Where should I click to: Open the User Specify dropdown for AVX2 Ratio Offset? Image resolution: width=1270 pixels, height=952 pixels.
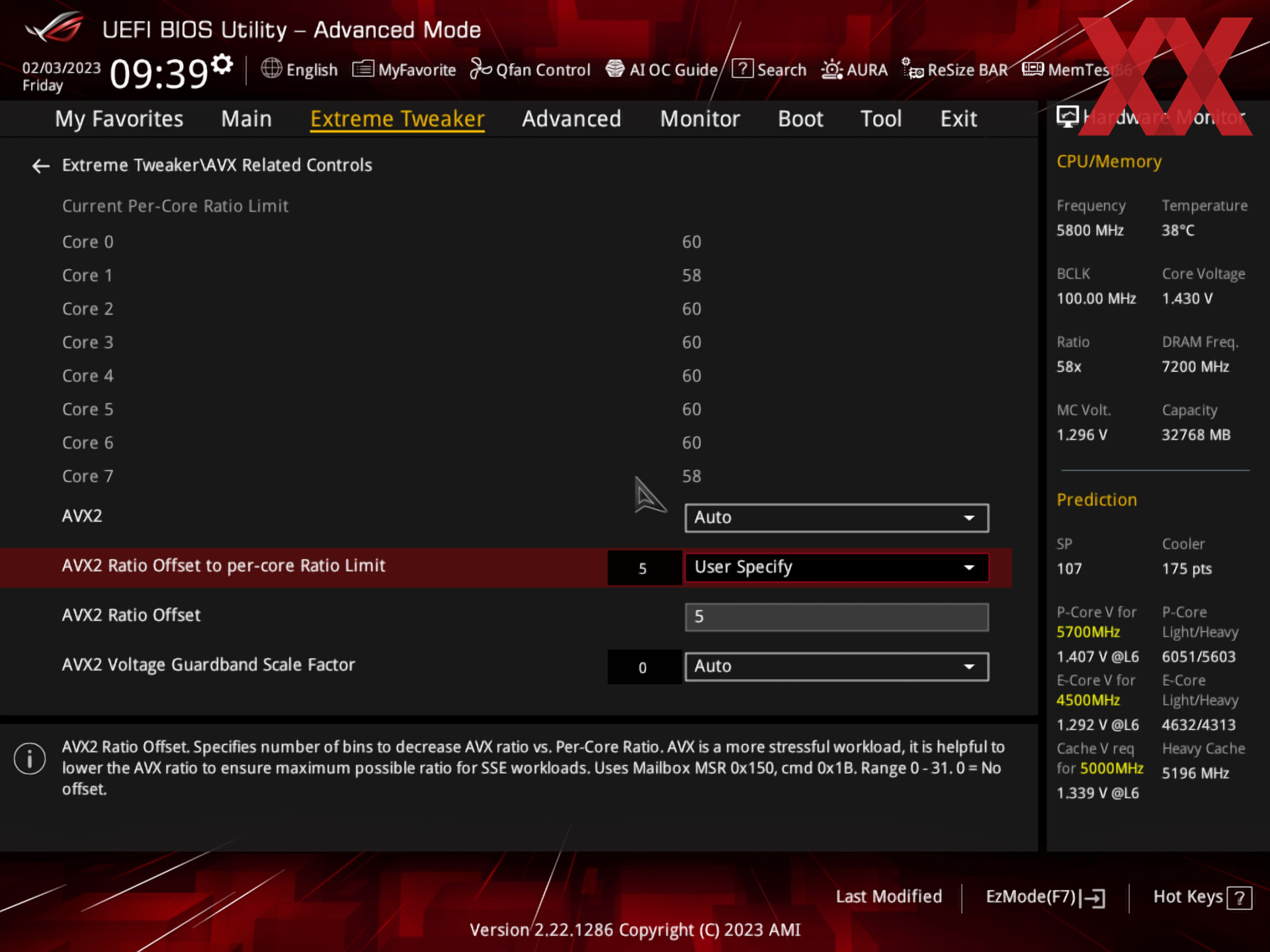pos(837,567)
